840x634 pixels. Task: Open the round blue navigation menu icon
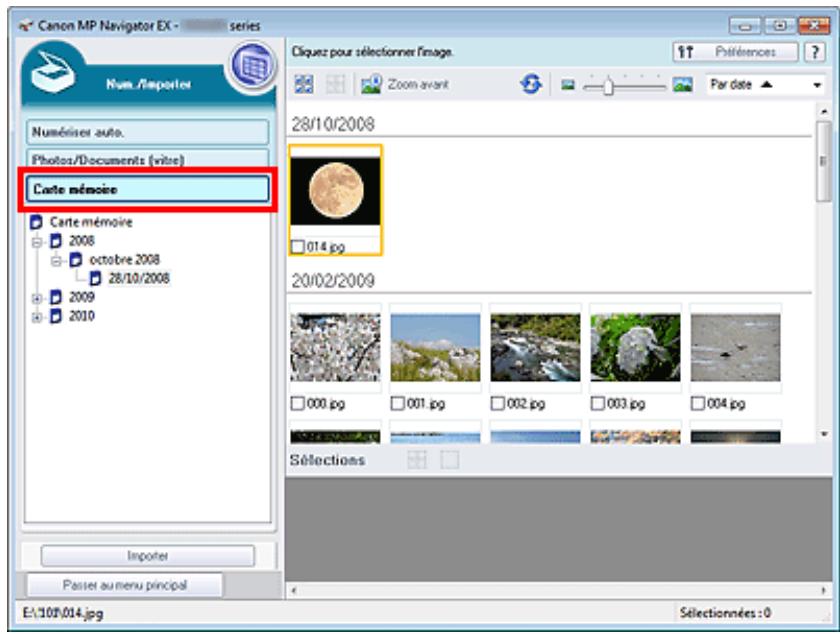[253, 65]
